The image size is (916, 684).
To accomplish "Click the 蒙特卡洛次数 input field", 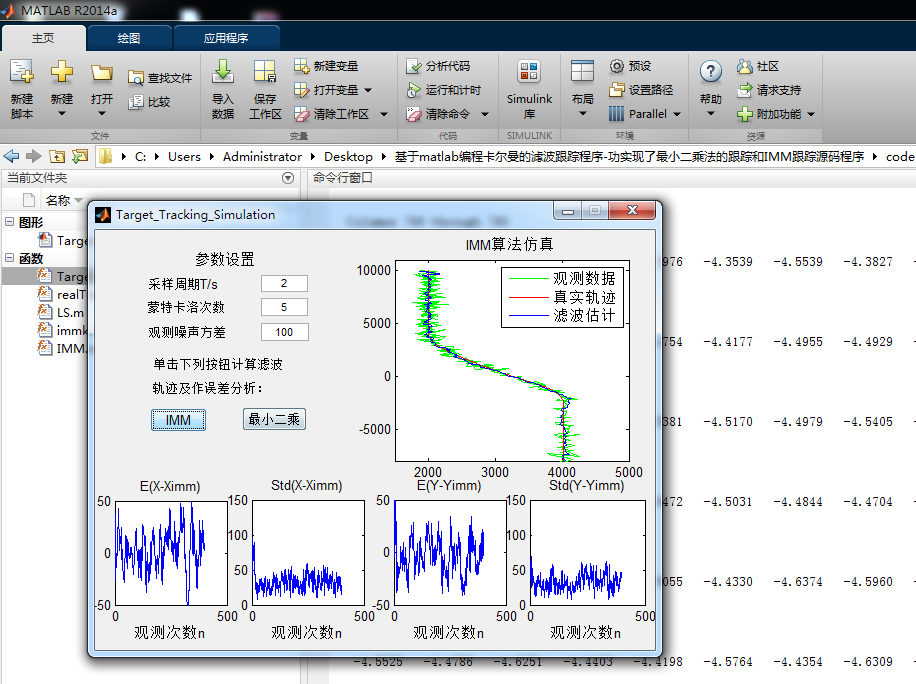I will tap(284, 307).
